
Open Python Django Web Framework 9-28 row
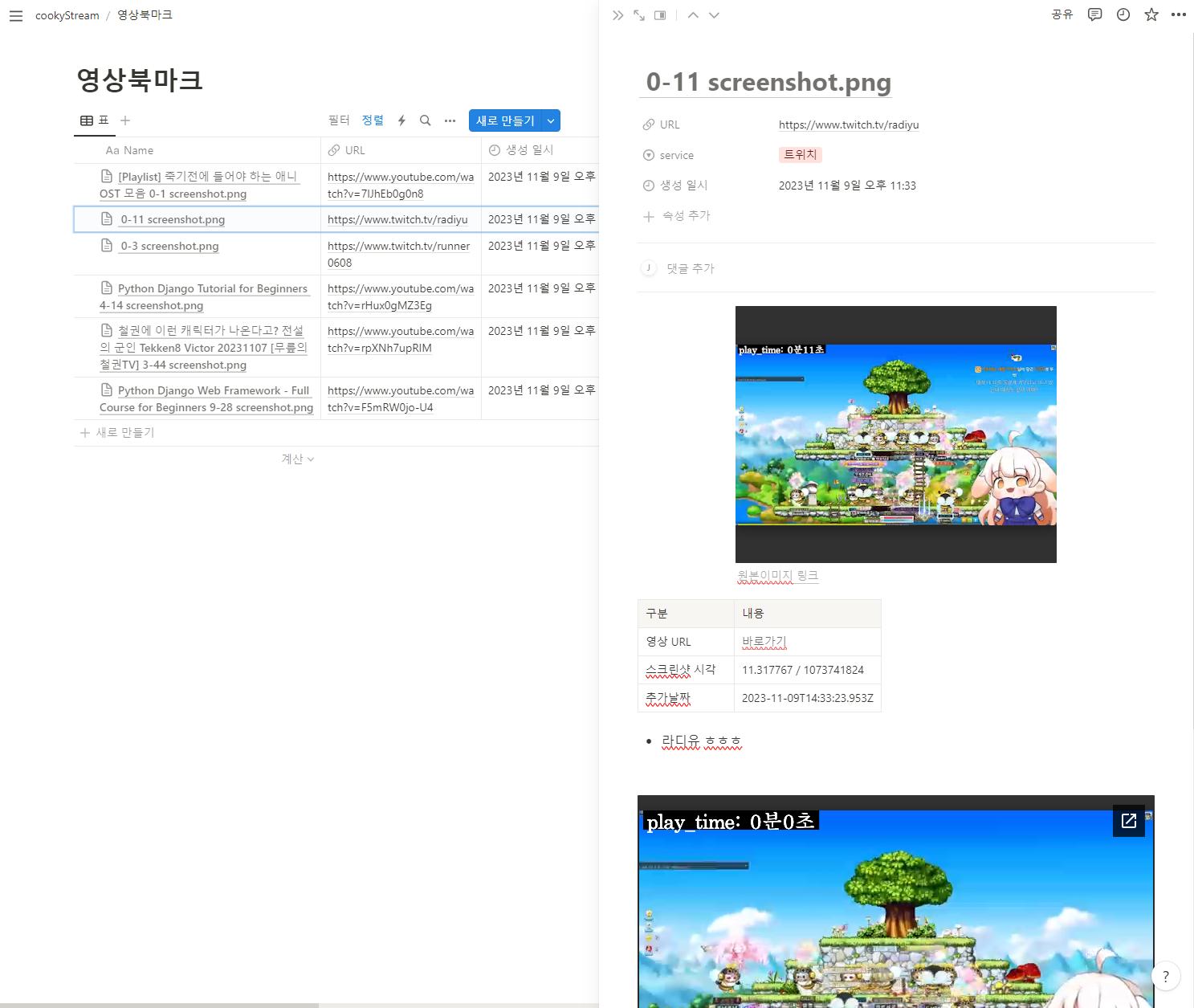(206, 398)
